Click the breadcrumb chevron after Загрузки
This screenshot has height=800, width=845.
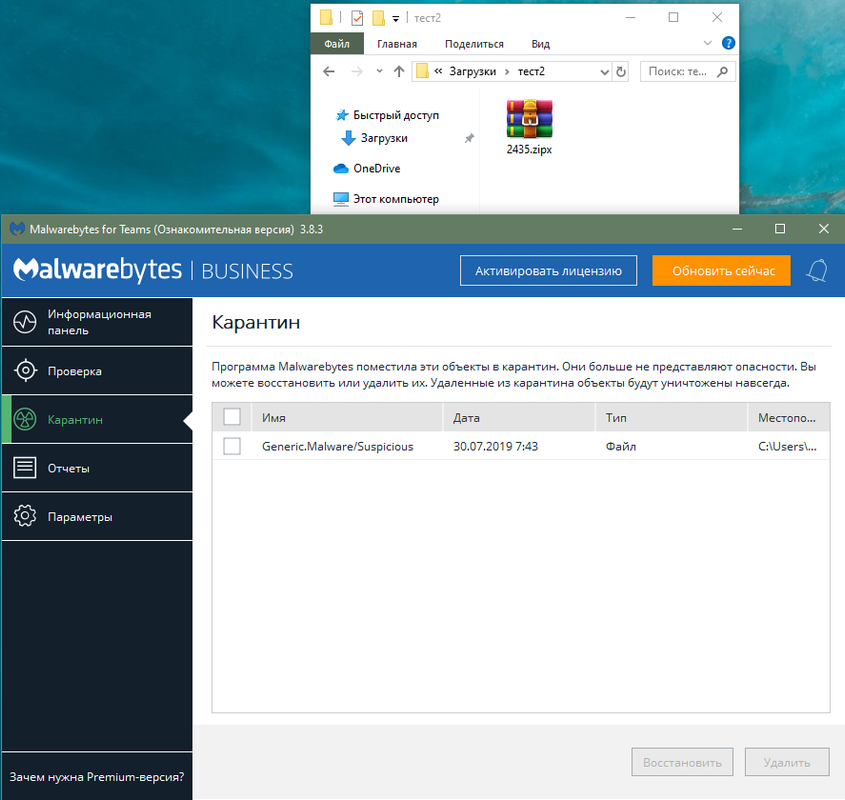click(x=507, y=71)
